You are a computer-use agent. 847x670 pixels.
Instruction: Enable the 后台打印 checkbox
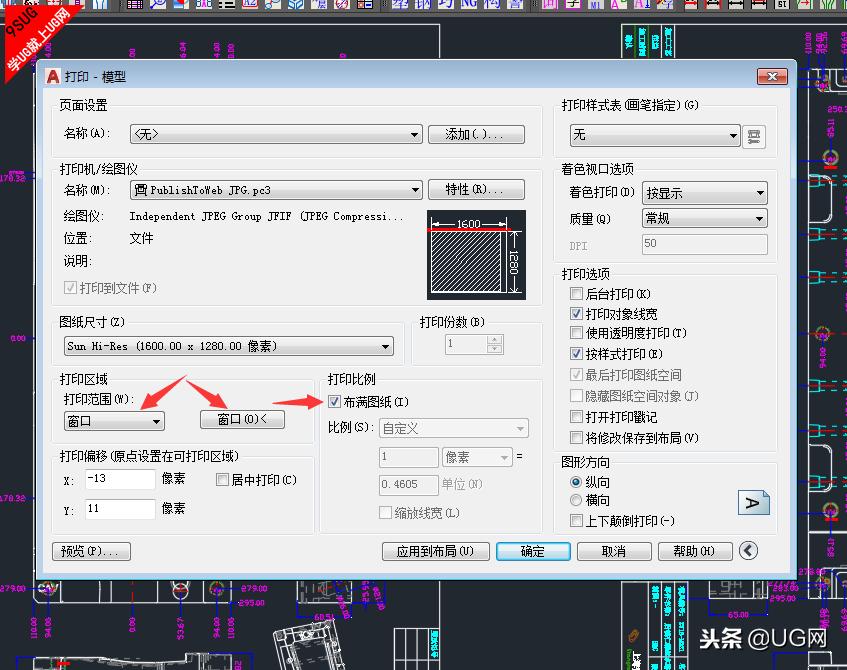pos(576,294)
